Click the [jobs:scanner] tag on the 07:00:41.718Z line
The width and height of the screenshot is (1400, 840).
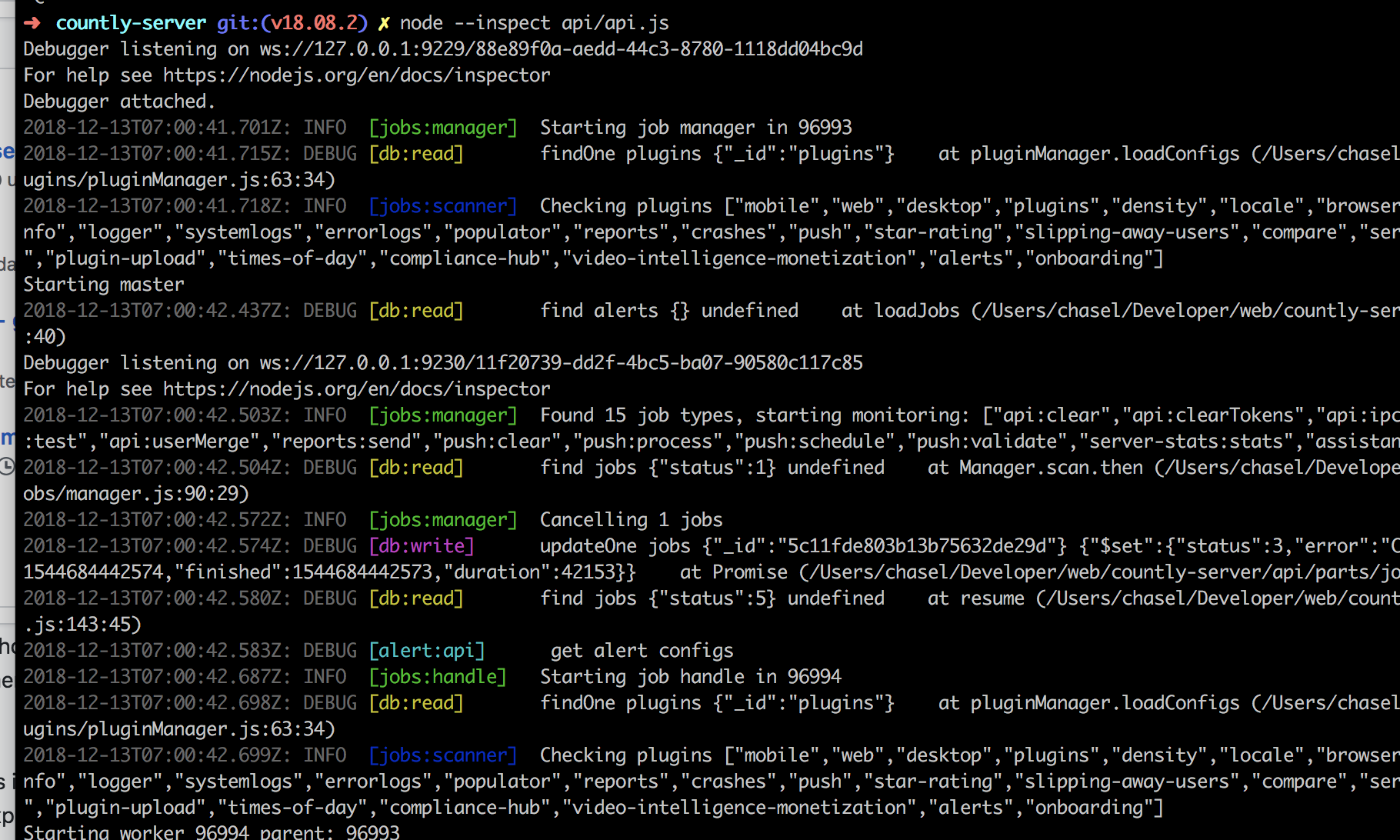443,206
